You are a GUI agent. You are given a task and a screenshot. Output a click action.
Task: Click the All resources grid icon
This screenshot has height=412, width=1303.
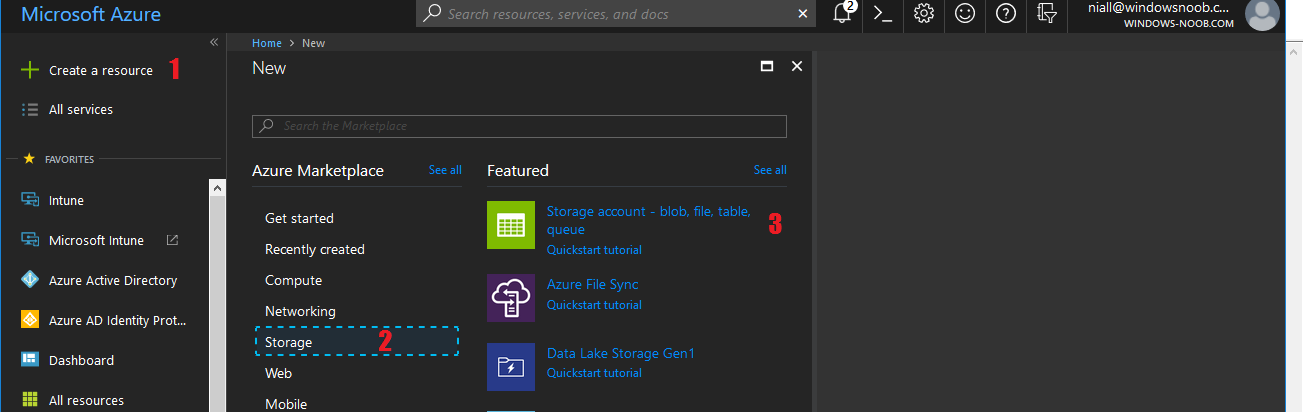pyautogui.click(x=30, y=400)
